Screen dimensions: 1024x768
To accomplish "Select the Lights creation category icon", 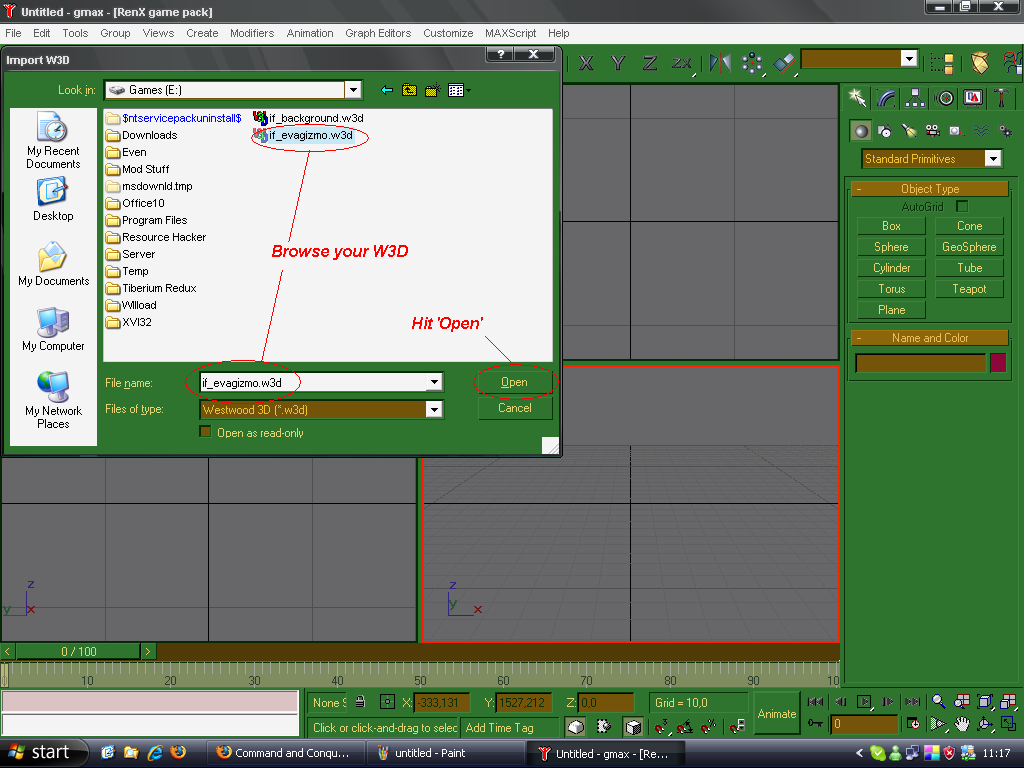I will 909,130.
